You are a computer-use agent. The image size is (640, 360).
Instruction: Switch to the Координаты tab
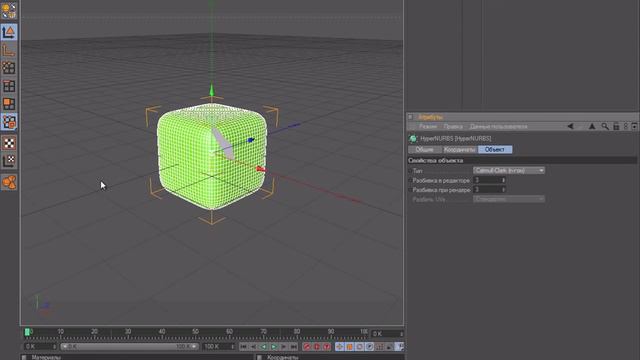(x=460, y=149)
